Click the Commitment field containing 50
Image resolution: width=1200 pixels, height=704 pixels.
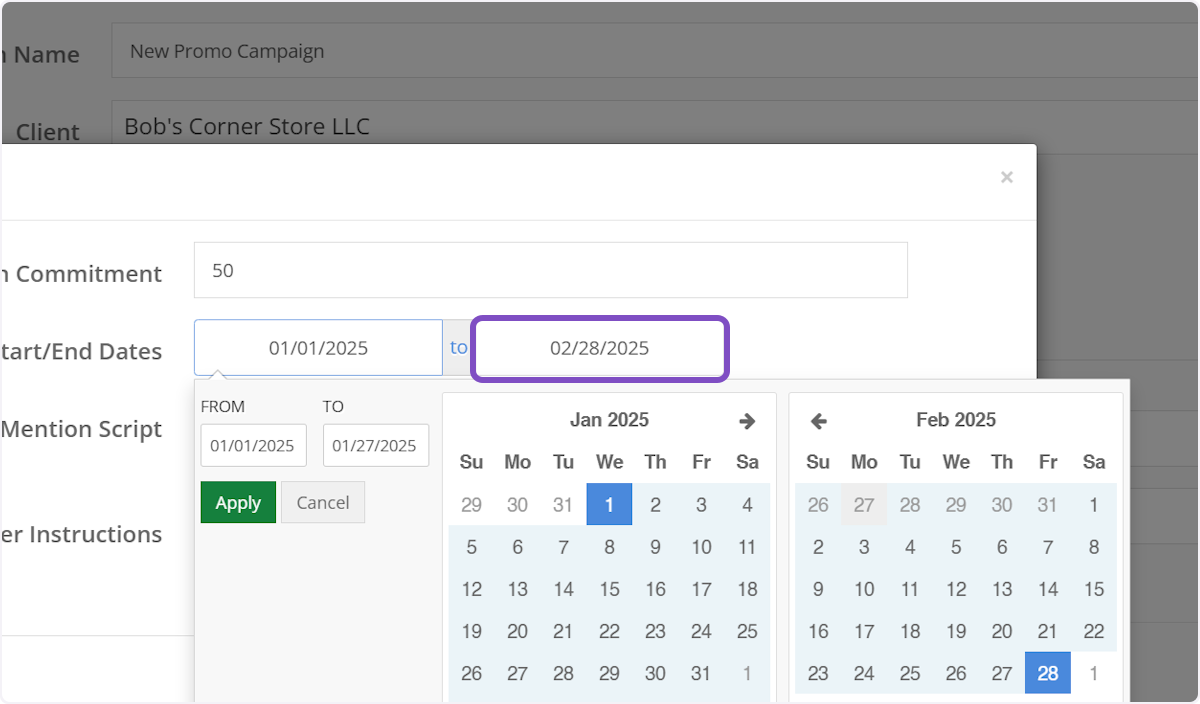tap(550, 270)
